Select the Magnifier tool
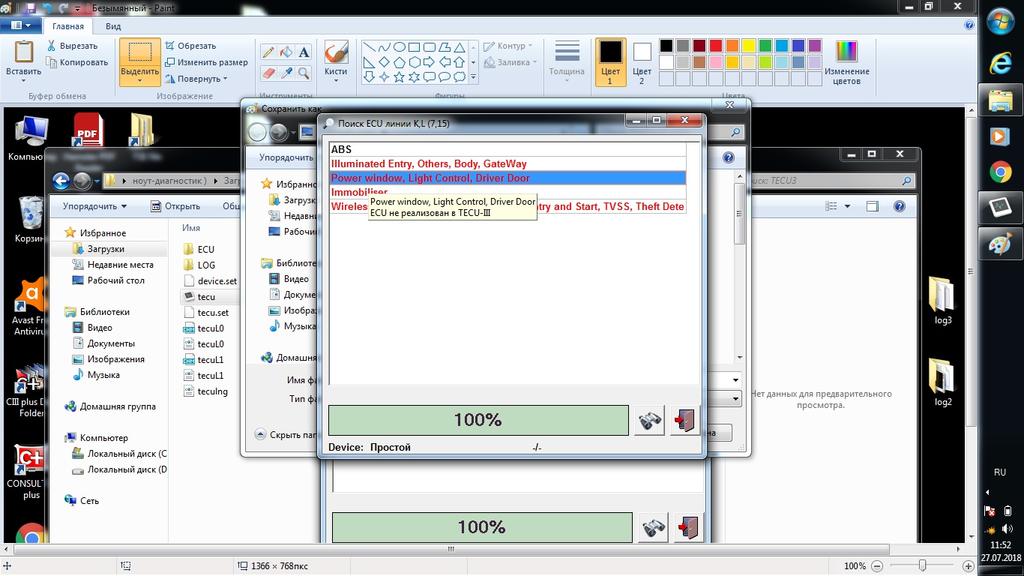 tap(304, 73)
